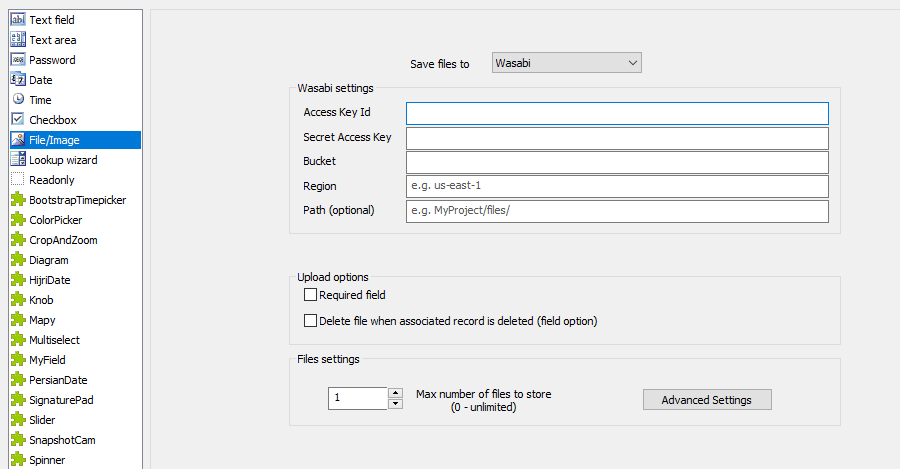Select the Date calendar icon
900x469 pixels.
pos(18,80)
